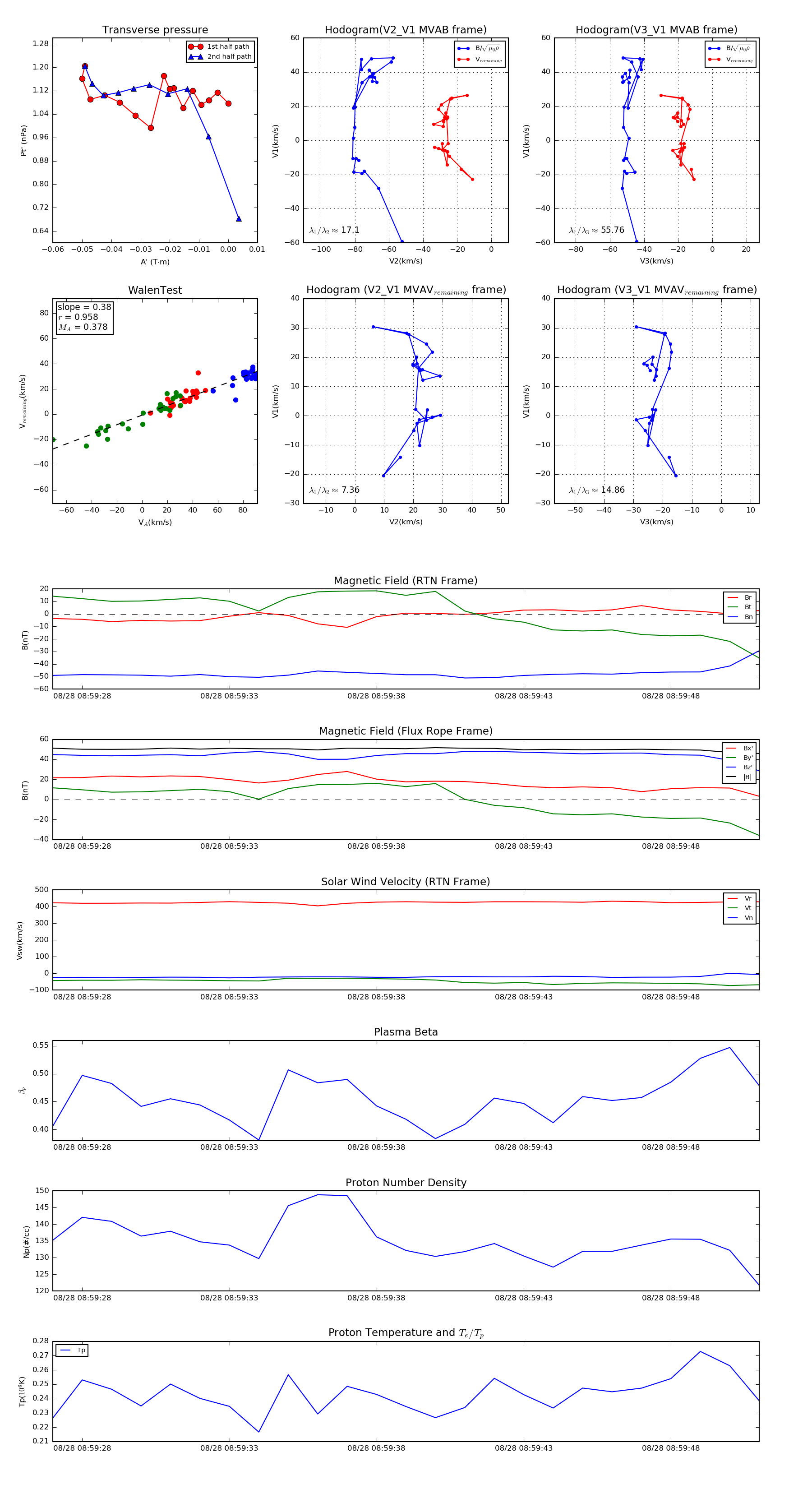This screenshot has height=1489, width=812.
Task: Click the 'slope = 0.38' annotation
Action: click(x=84, y=307)
